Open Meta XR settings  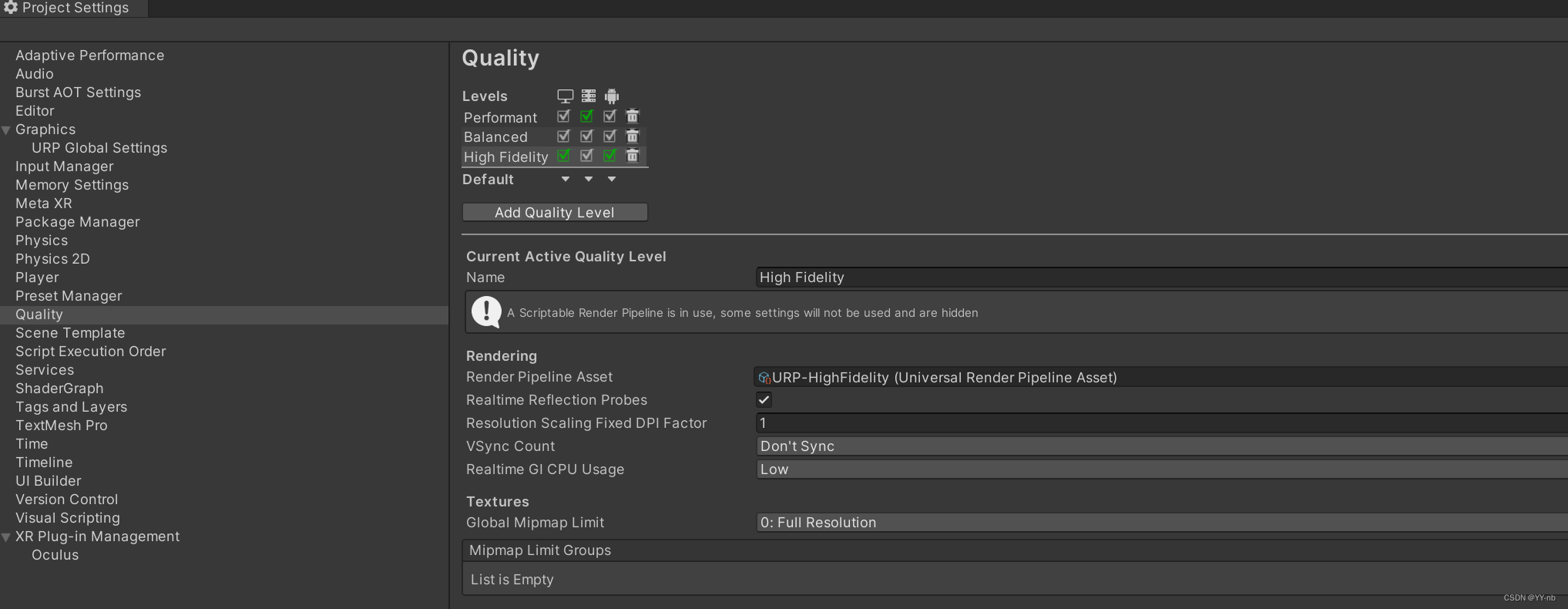[43, 204]
